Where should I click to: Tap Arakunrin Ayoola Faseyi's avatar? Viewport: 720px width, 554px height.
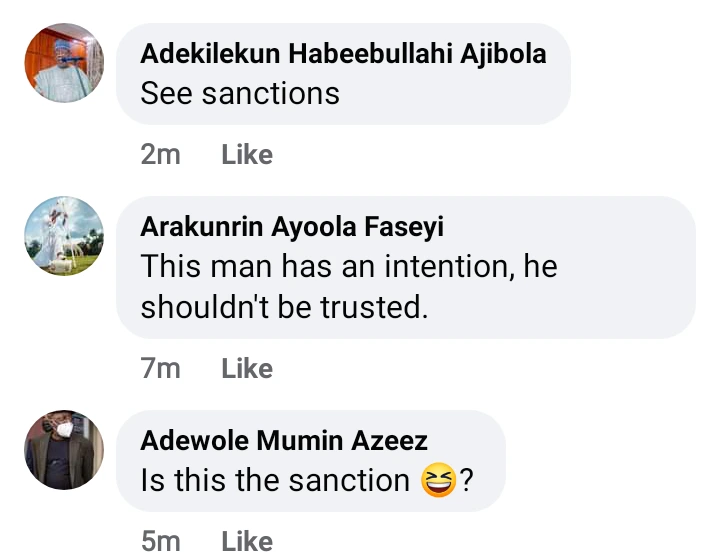(64, 236)
